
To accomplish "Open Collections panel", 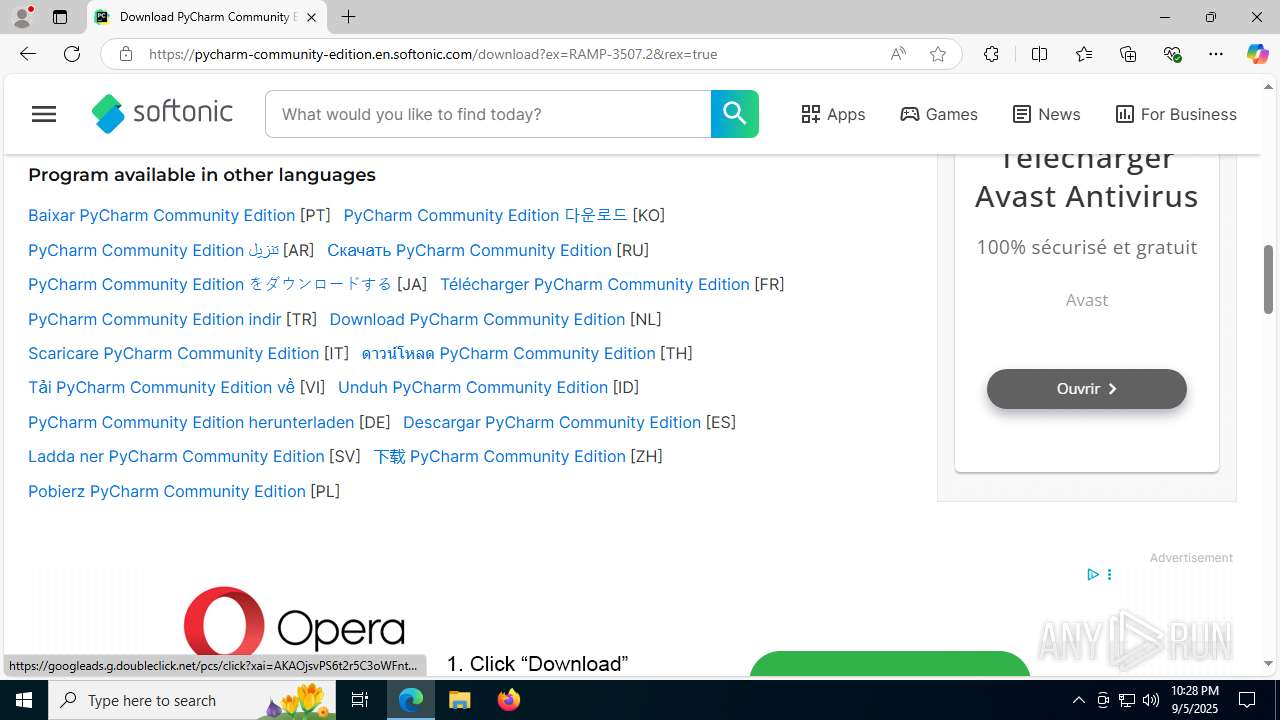I will click(1128, 54).
